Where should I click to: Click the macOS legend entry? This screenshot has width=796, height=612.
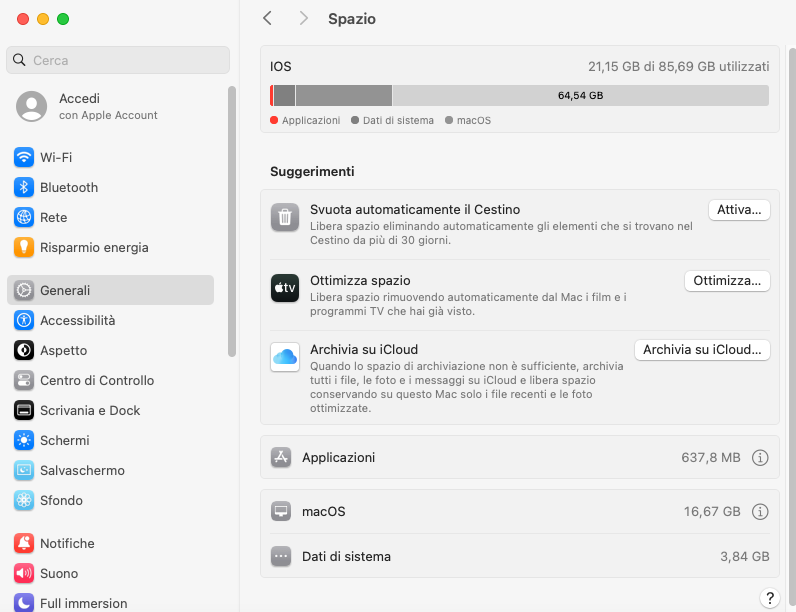tap(468, 120)
